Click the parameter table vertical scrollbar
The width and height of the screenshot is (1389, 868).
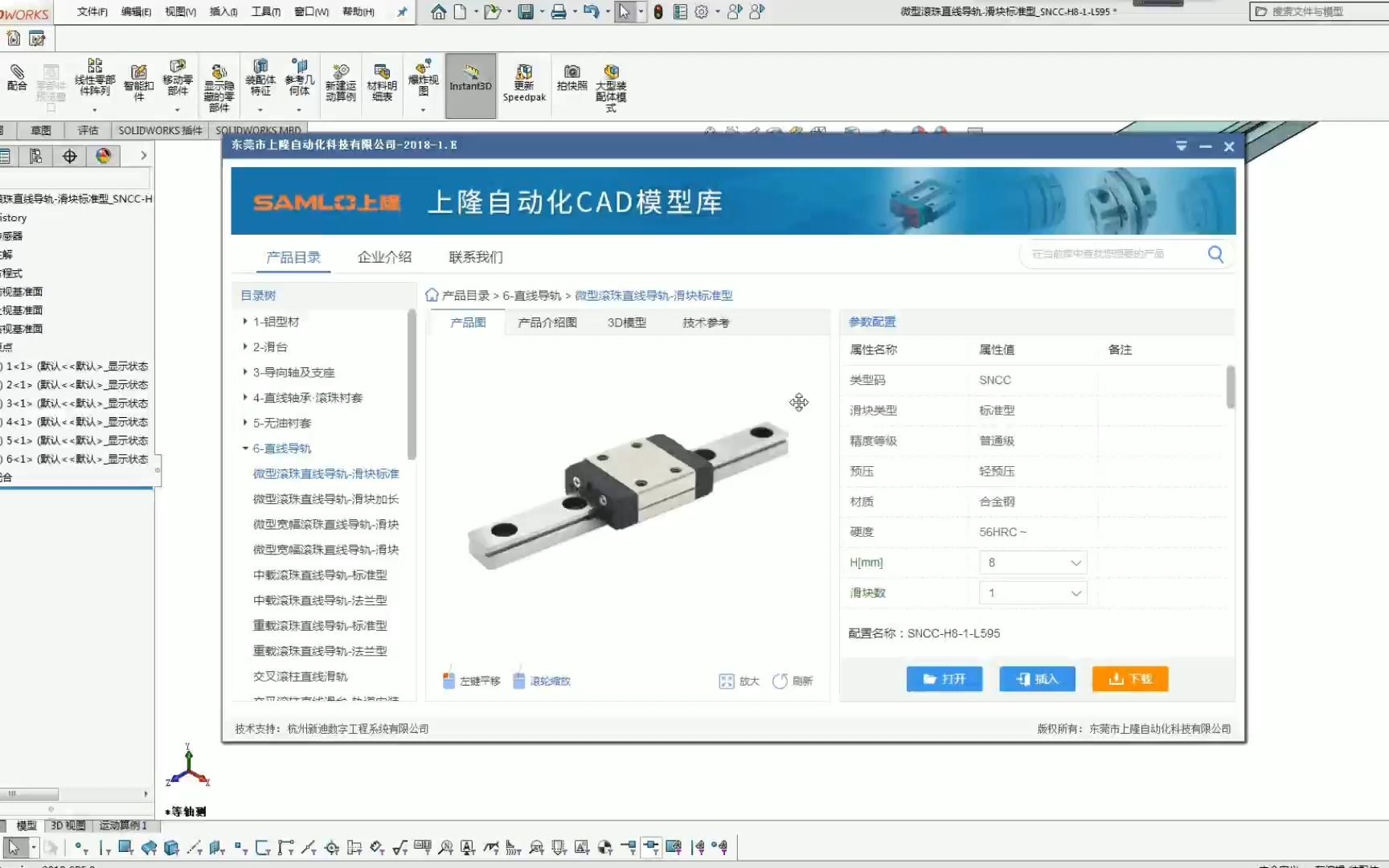pyautogui.click(x=1231, y=387)
